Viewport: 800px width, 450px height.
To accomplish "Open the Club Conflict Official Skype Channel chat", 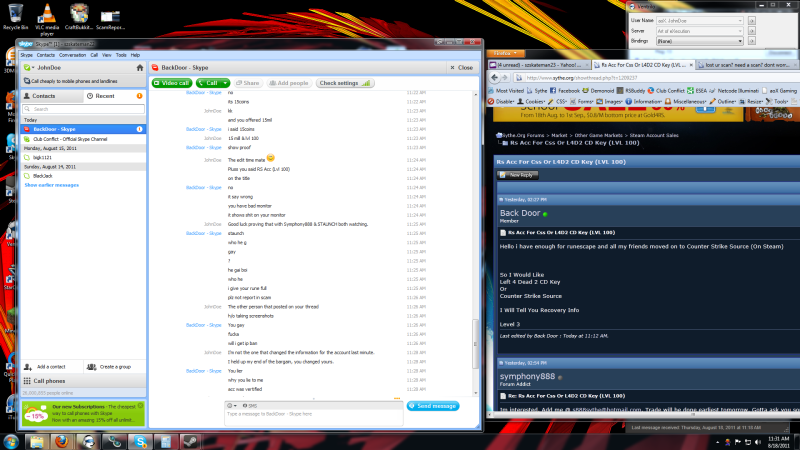I will pos(83,139).
